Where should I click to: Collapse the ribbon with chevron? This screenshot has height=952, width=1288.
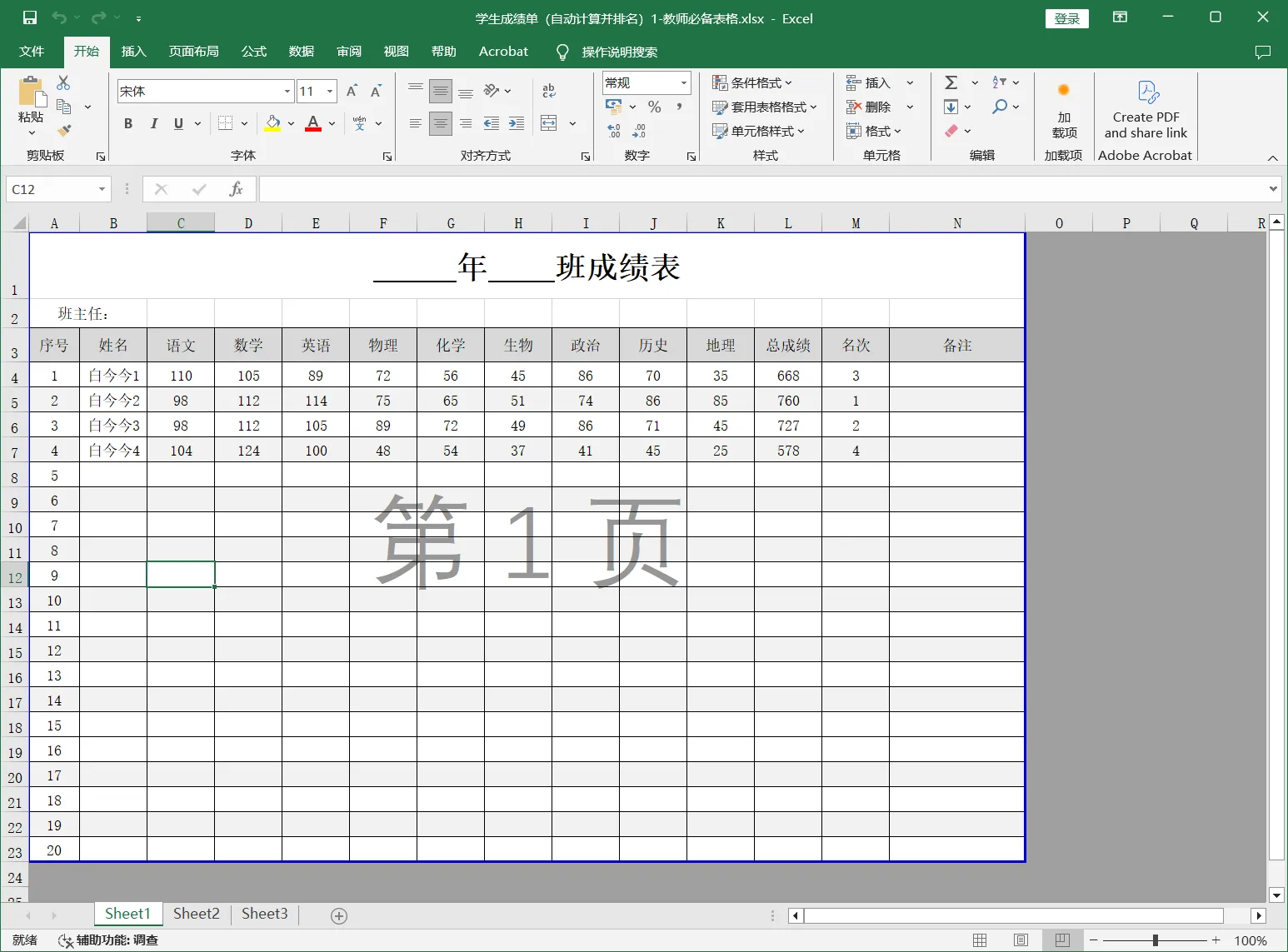tap(1272, 157)
